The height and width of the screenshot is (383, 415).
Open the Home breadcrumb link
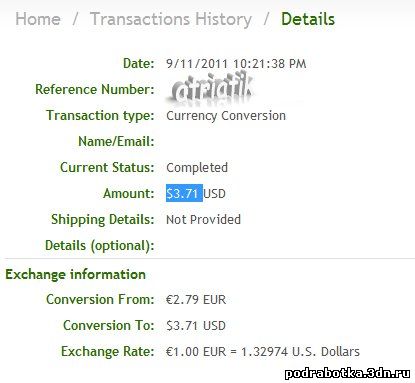click(x=38, y=19)
